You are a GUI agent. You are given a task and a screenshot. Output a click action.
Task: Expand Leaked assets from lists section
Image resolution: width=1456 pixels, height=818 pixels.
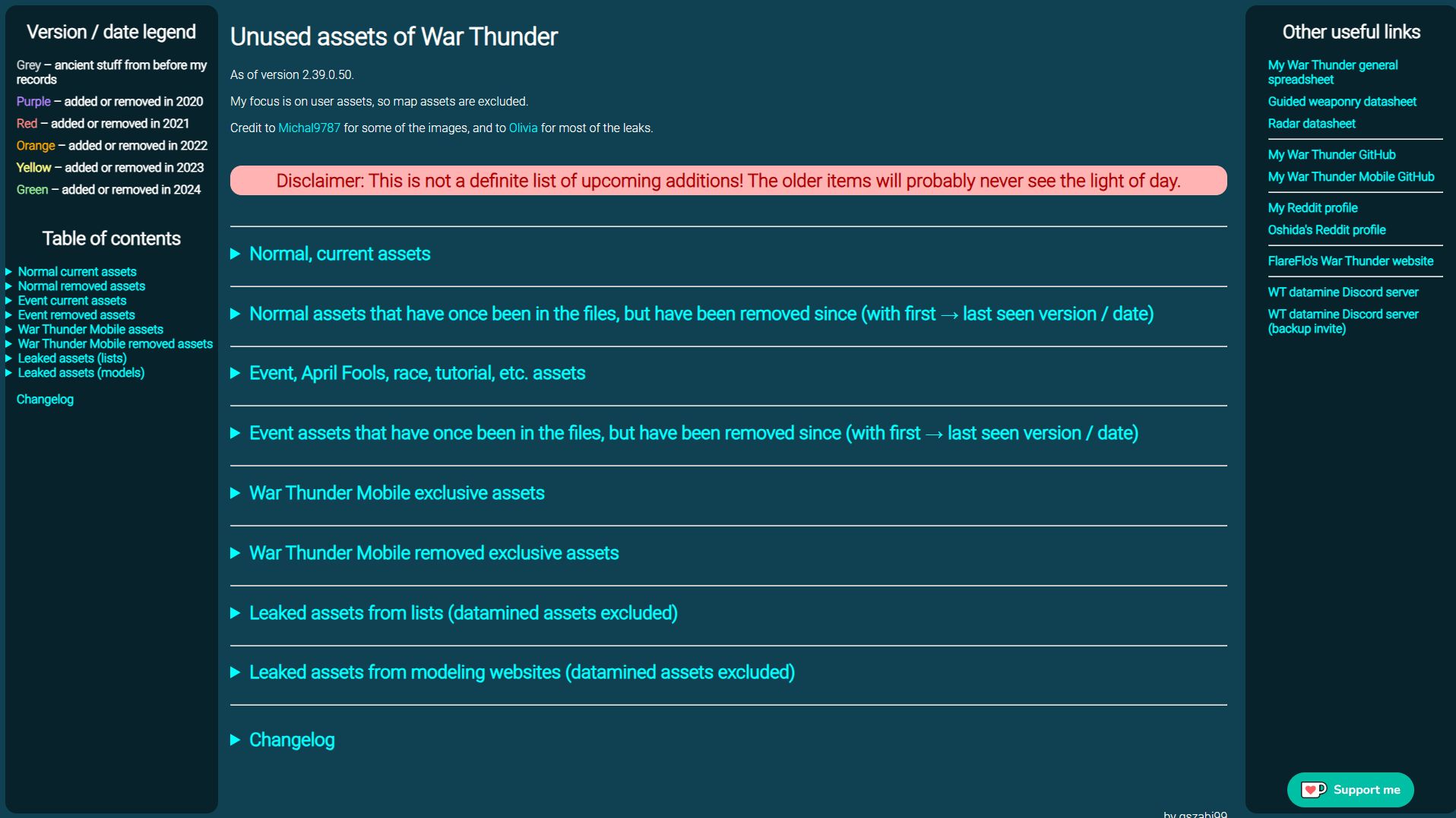tap(463, 613)
